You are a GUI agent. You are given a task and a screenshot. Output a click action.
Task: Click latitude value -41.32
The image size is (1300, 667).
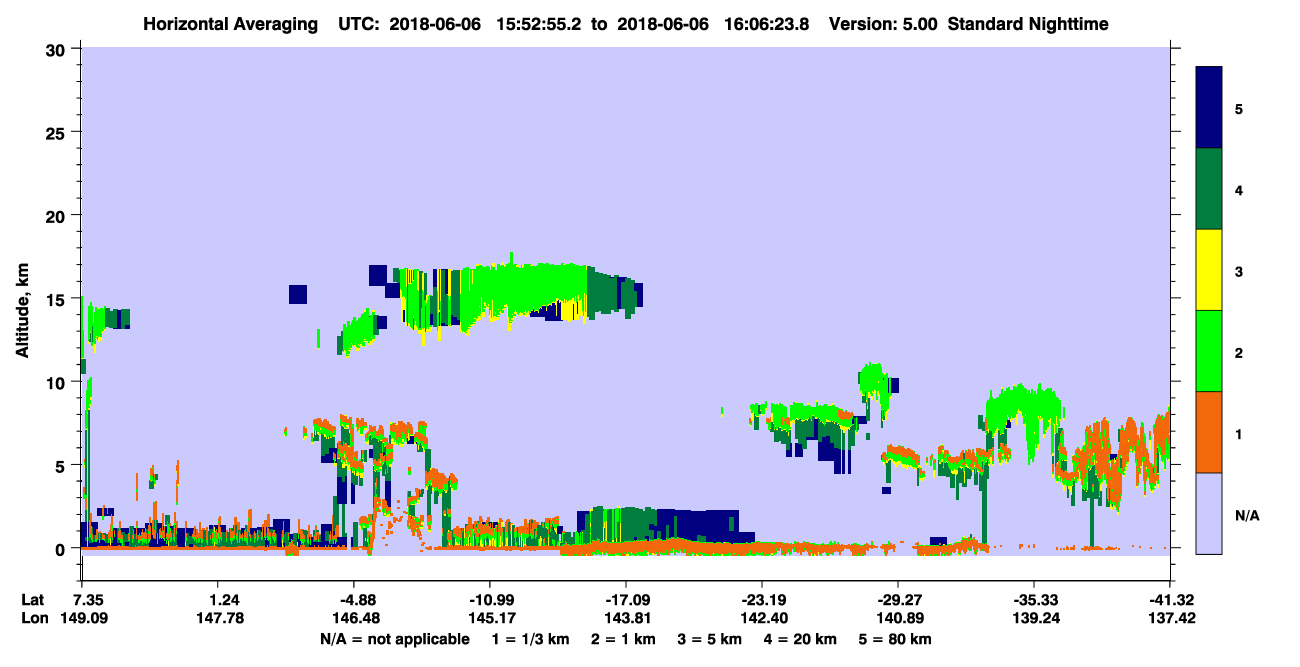point(1170,600)
